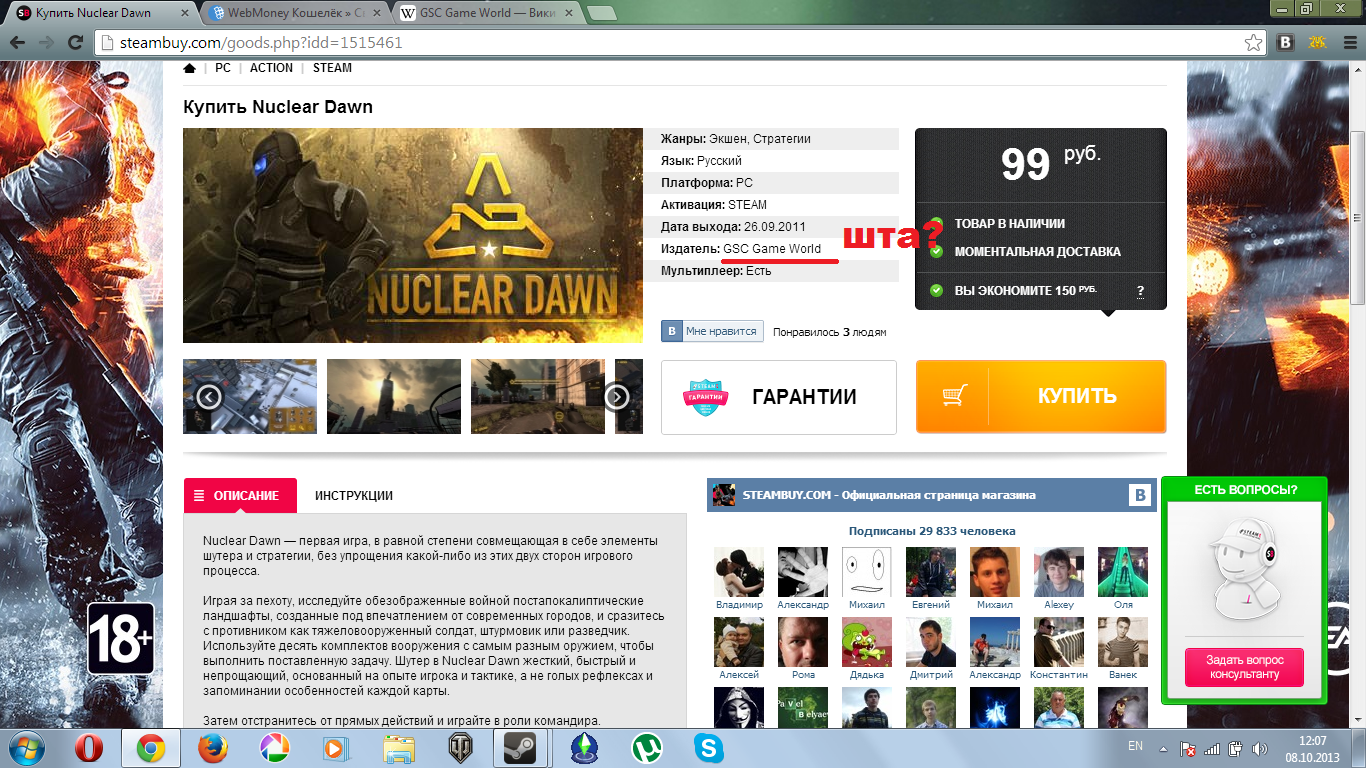Open the ГАРАНТИИ guarantees button

[779, 397]
